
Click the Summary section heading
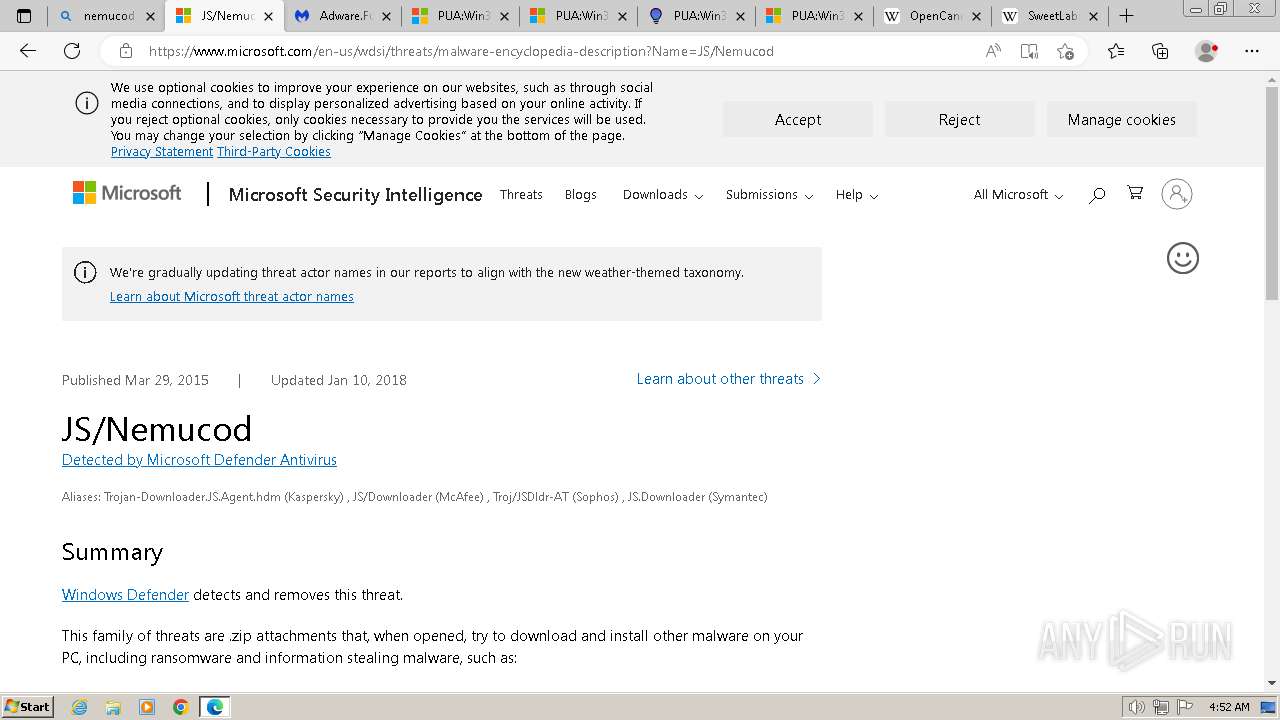(x=112, y=552)
